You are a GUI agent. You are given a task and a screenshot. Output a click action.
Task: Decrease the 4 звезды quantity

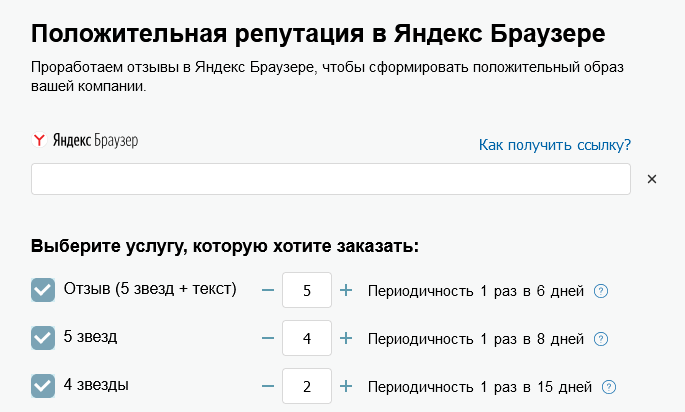click(x=267, y=386)
